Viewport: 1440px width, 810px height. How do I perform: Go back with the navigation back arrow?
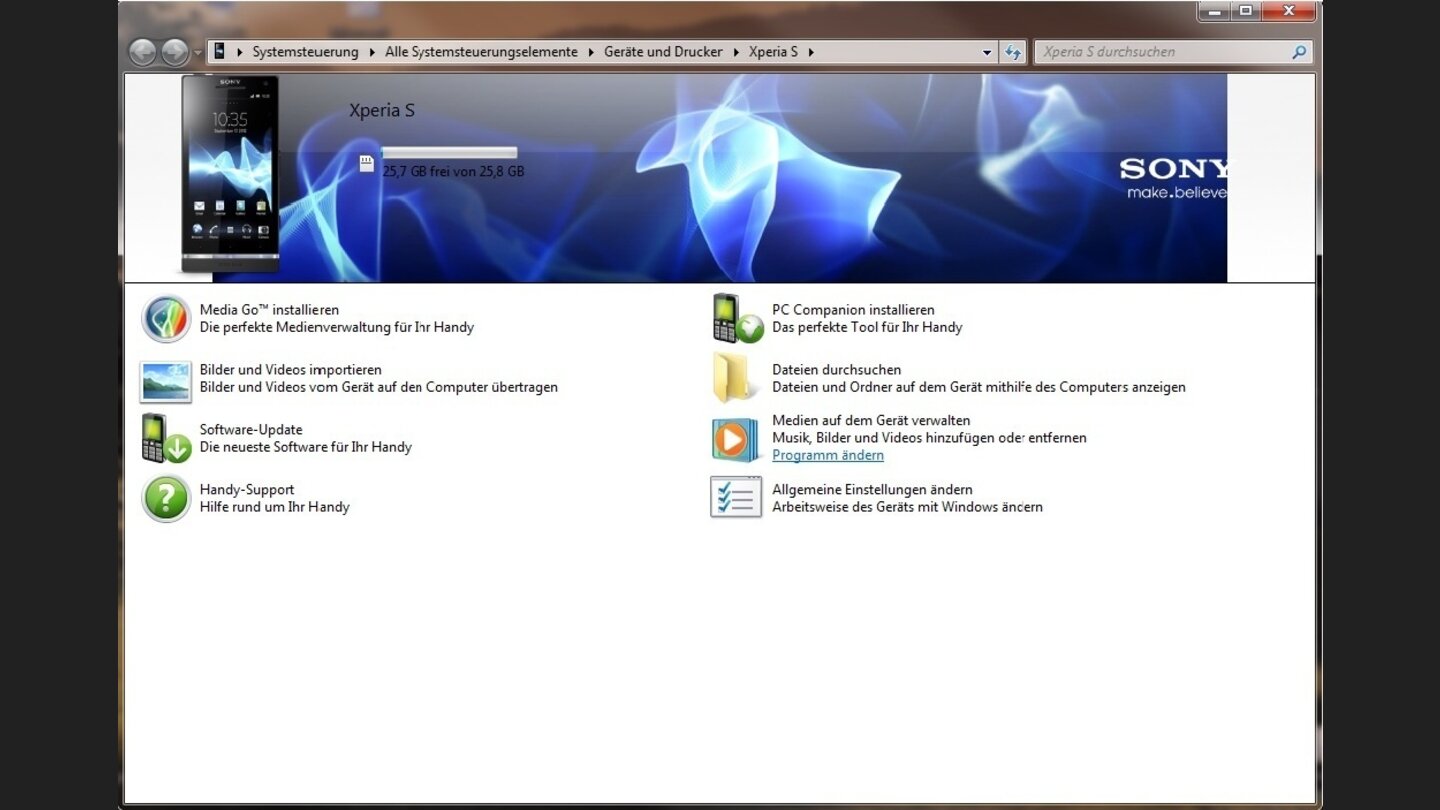pyautogui.click(x=143, y=52)
